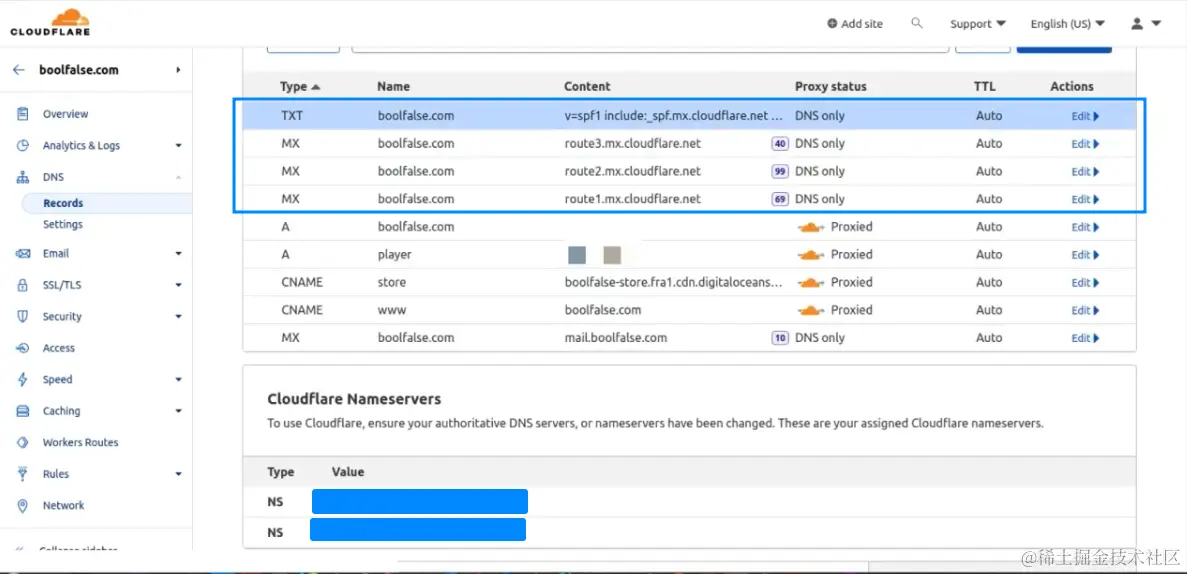This screenshot has width=1187, height=574.
Task: Click the Caching drive icon
Action: pyautogui.click(x=23, y=411)
